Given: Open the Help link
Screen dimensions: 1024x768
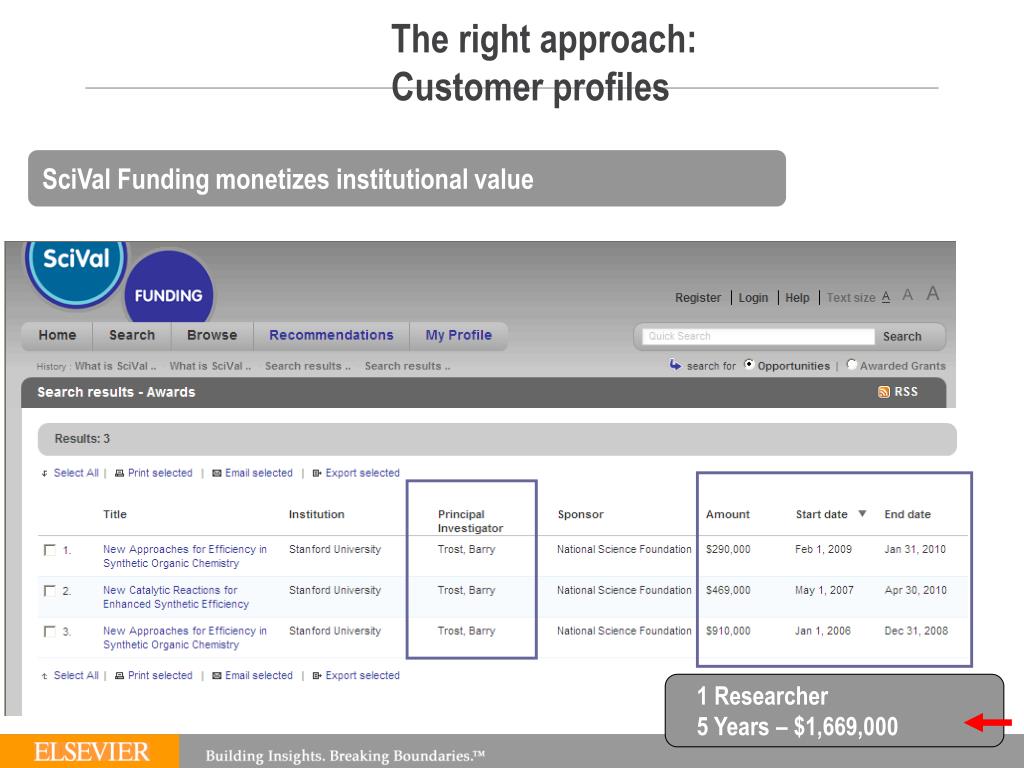Looking at the screenshot, I should point(797,298).
